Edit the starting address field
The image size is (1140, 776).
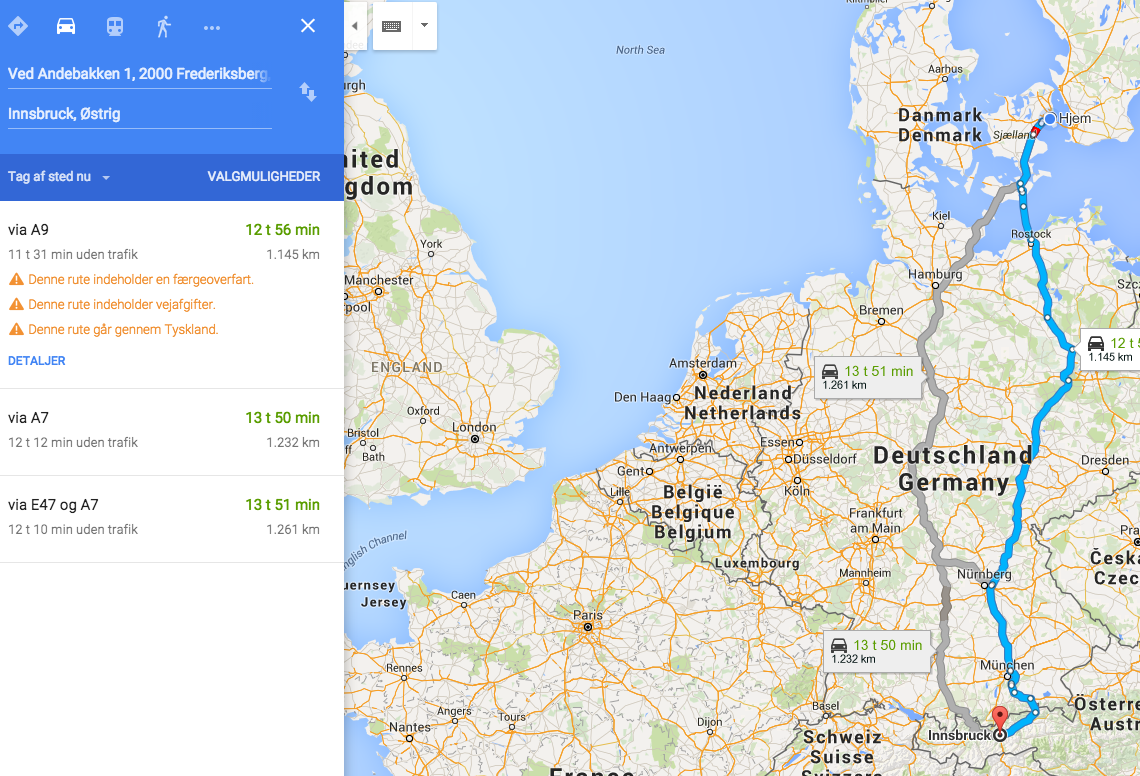(x=139, y=74)
